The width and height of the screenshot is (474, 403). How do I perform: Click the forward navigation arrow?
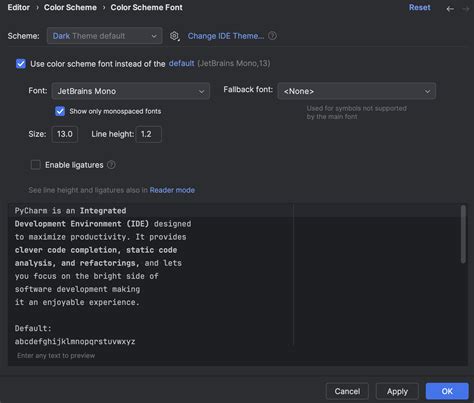click(465, 9)
